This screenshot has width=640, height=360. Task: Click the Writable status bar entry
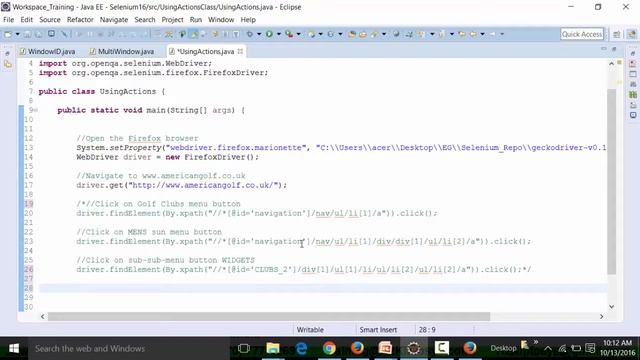pos(310,330)
